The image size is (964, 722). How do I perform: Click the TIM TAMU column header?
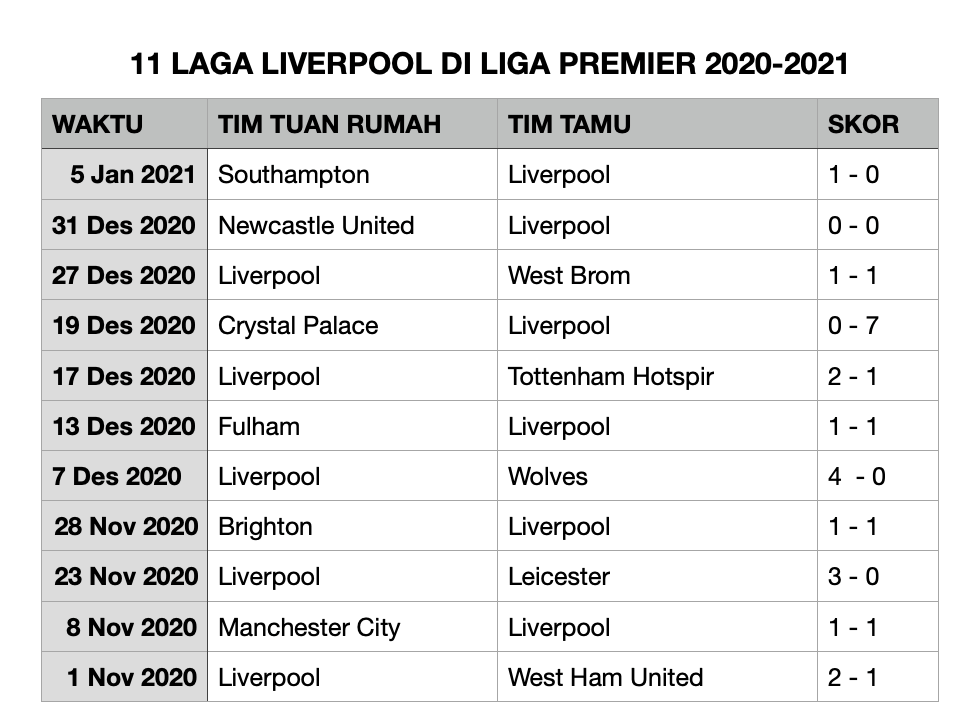pos(569,125)
